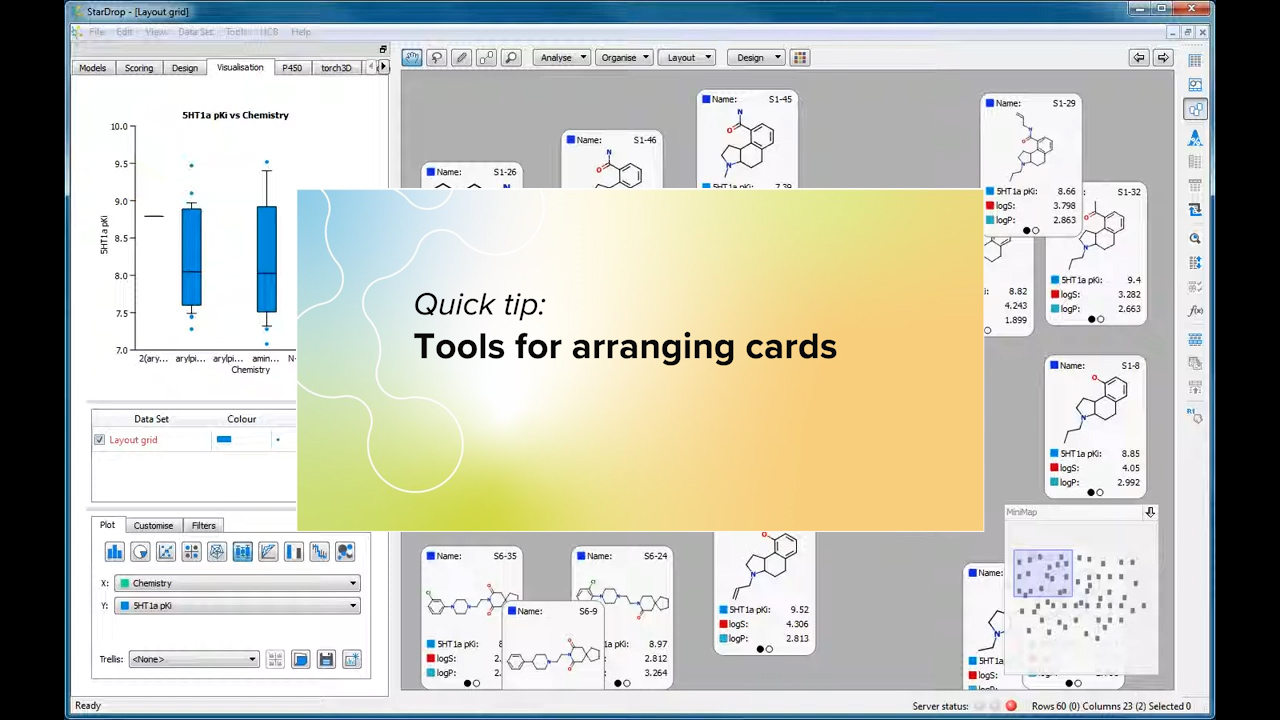Image resolution: width=1280 pixels, height=720 pixels.
Task: Select the four-quadrant dot plot icon
Action: (x=191, y=552)
